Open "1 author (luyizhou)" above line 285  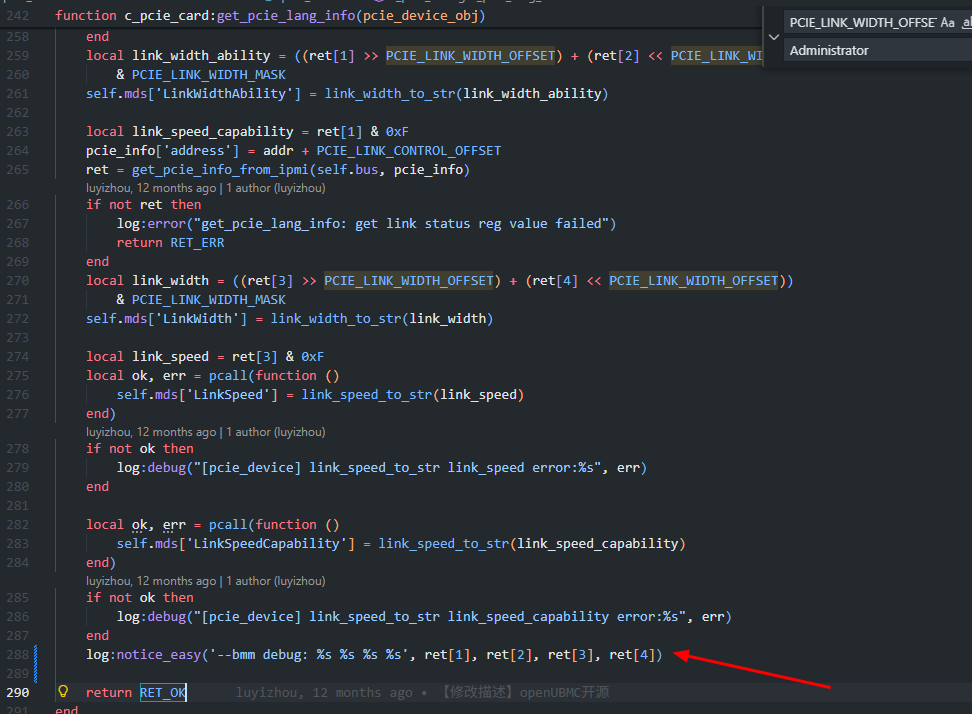pyautogui.click(x=275, y=581)
